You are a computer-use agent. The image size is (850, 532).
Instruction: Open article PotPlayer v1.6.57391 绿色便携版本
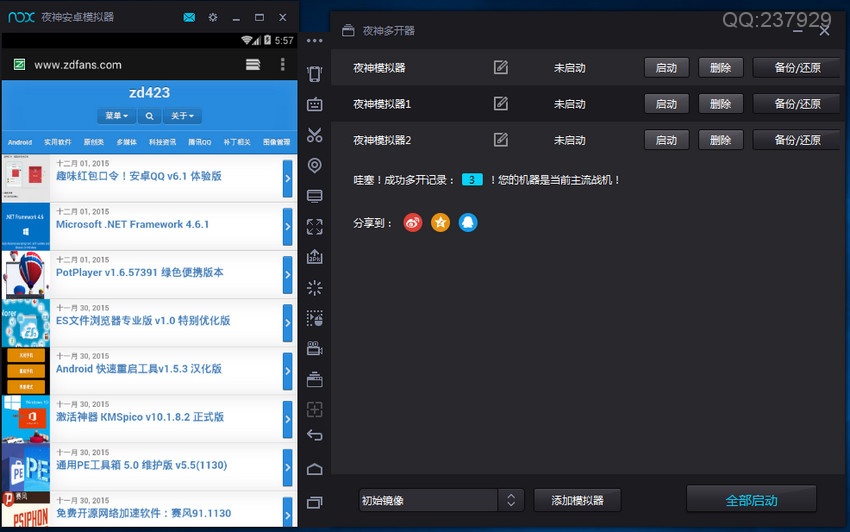tap(139, 272)
